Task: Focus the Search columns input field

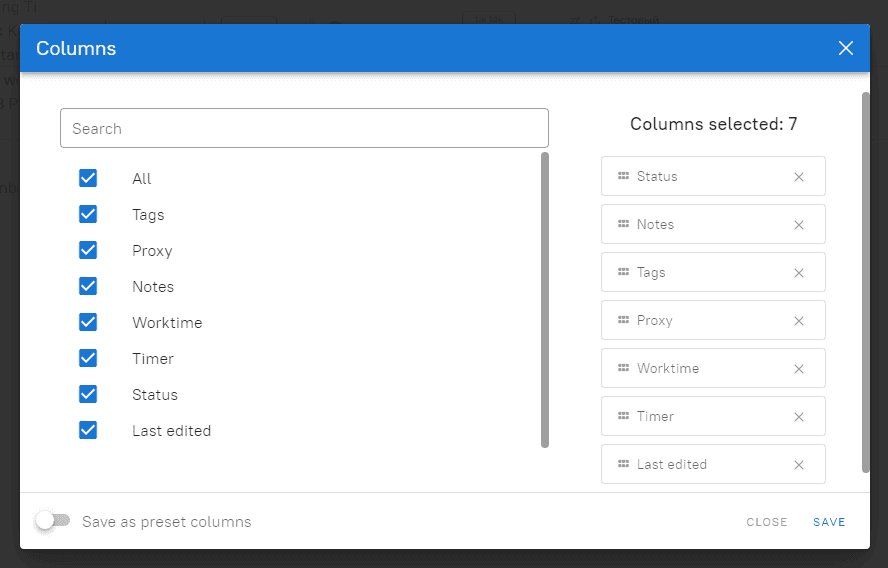Action: [x=304, y=129]
